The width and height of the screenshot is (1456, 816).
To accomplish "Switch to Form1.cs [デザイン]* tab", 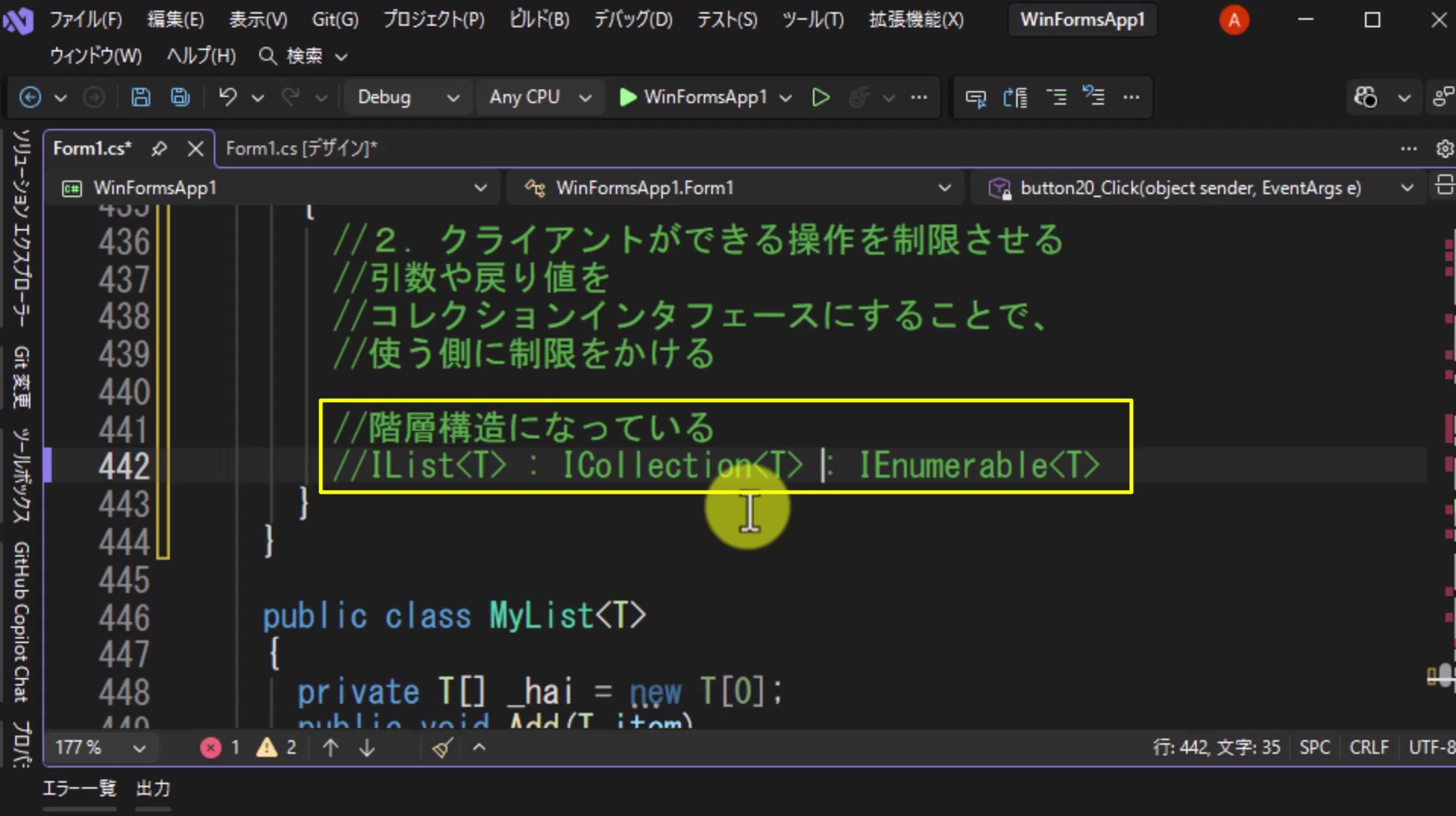I will pyautogui.click(x=301, y=149).
